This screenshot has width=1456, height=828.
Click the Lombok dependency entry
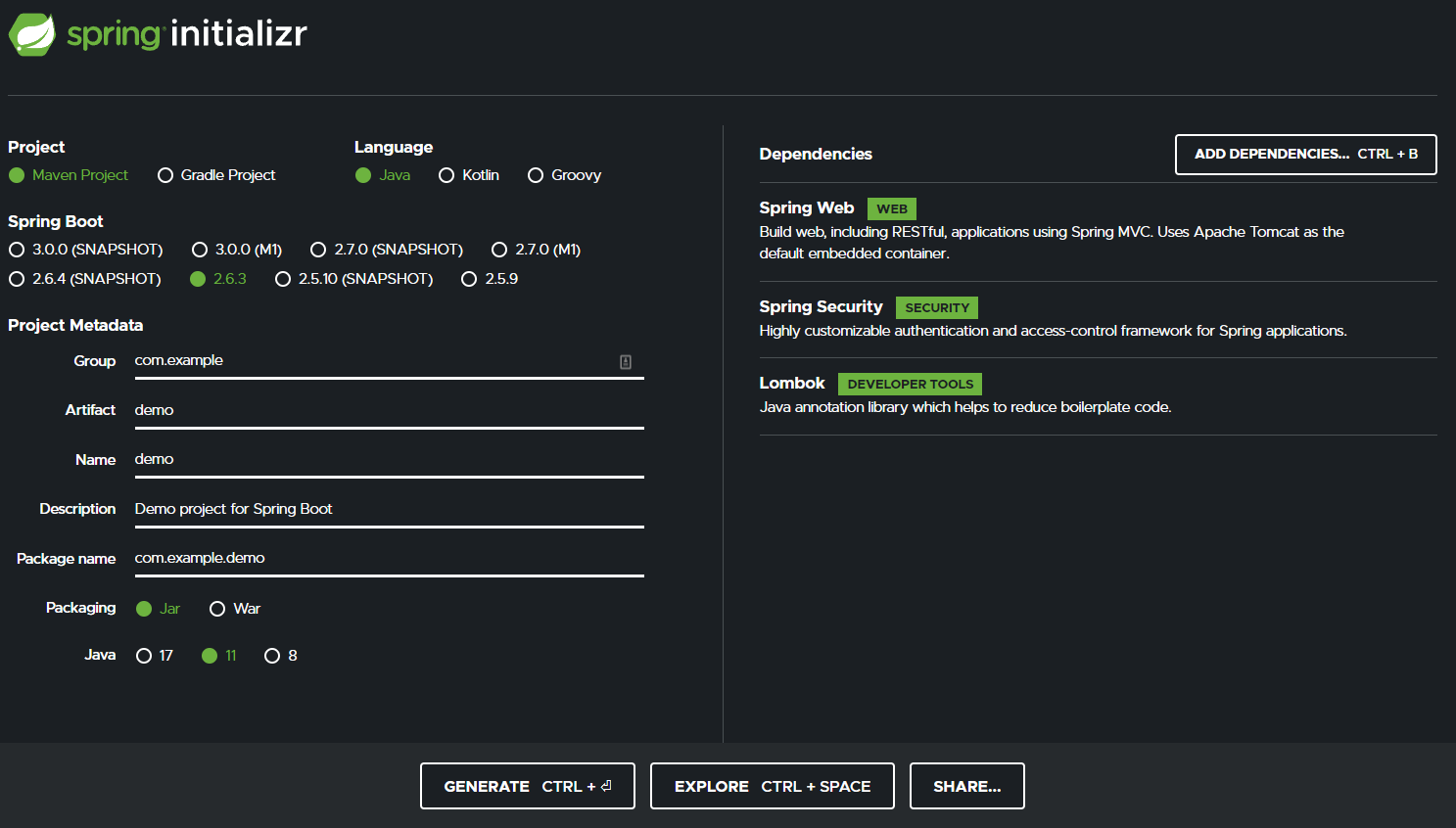point(1098,395)
